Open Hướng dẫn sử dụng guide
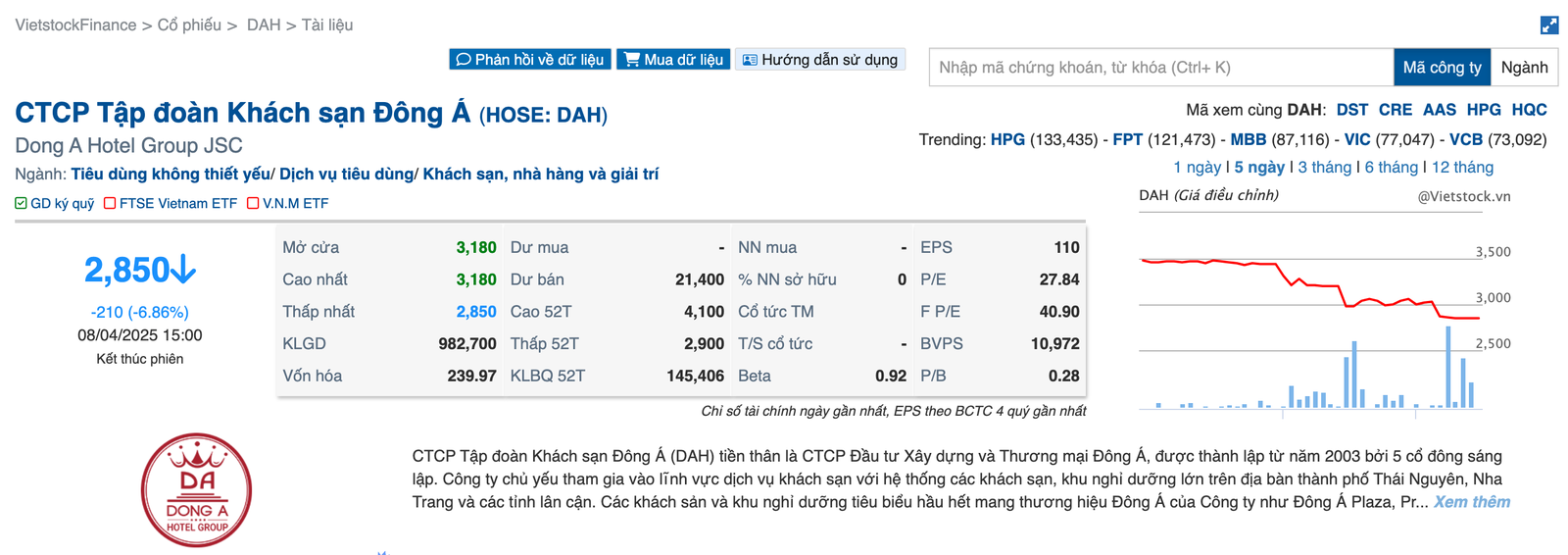The height and width of the screenshot is (555, 1568). (x=820, y=60)
